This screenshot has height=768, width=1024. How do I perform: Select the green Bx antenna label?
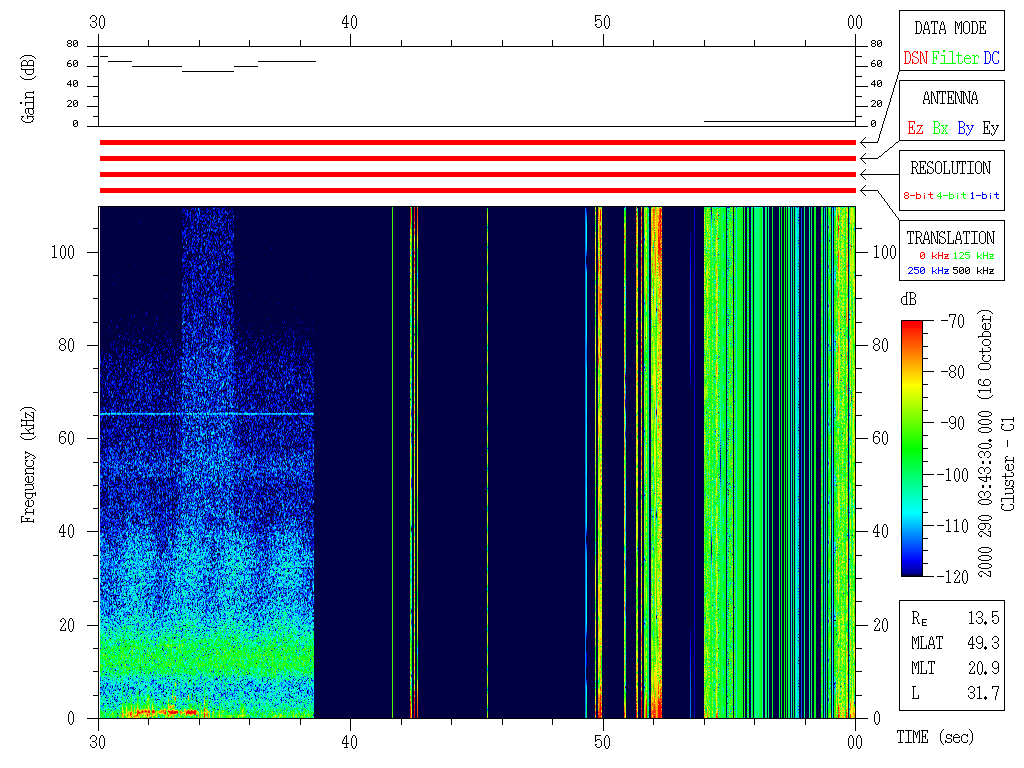940,128
